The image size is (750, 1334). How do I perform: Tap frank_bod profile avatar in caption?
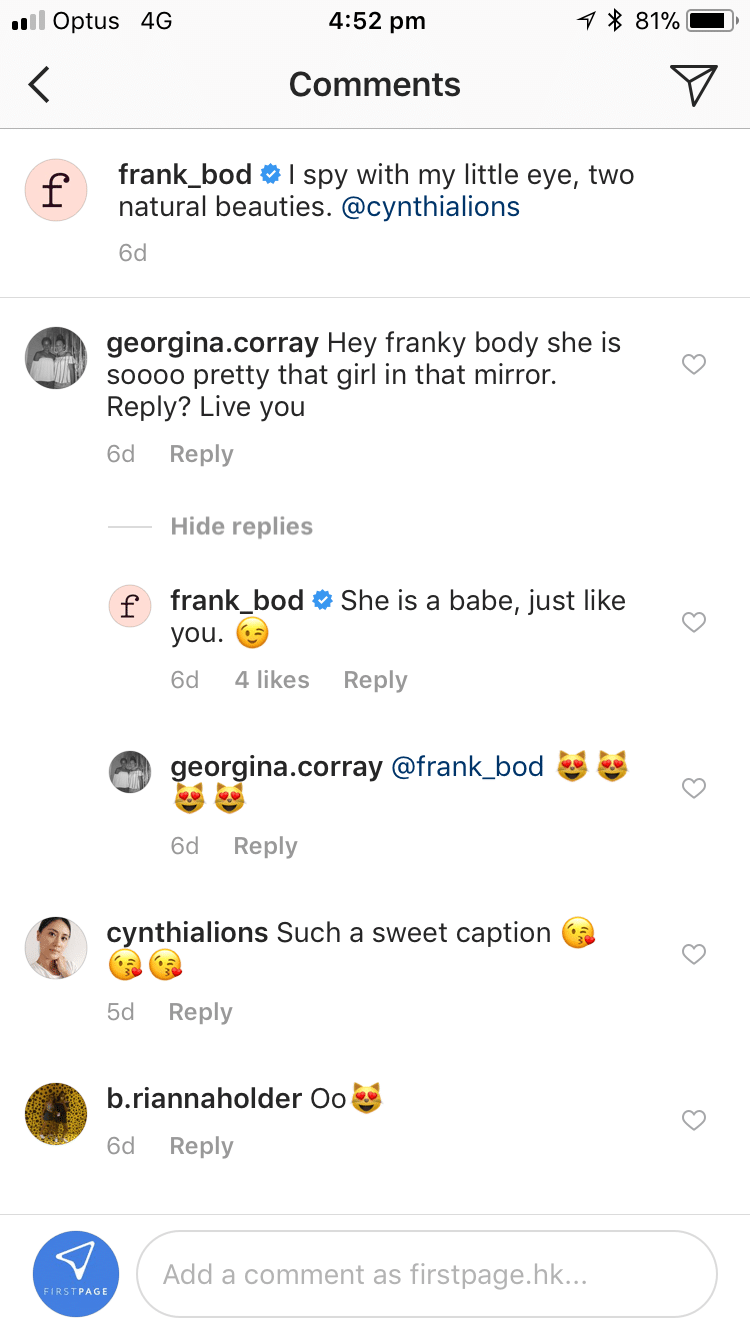56,190
